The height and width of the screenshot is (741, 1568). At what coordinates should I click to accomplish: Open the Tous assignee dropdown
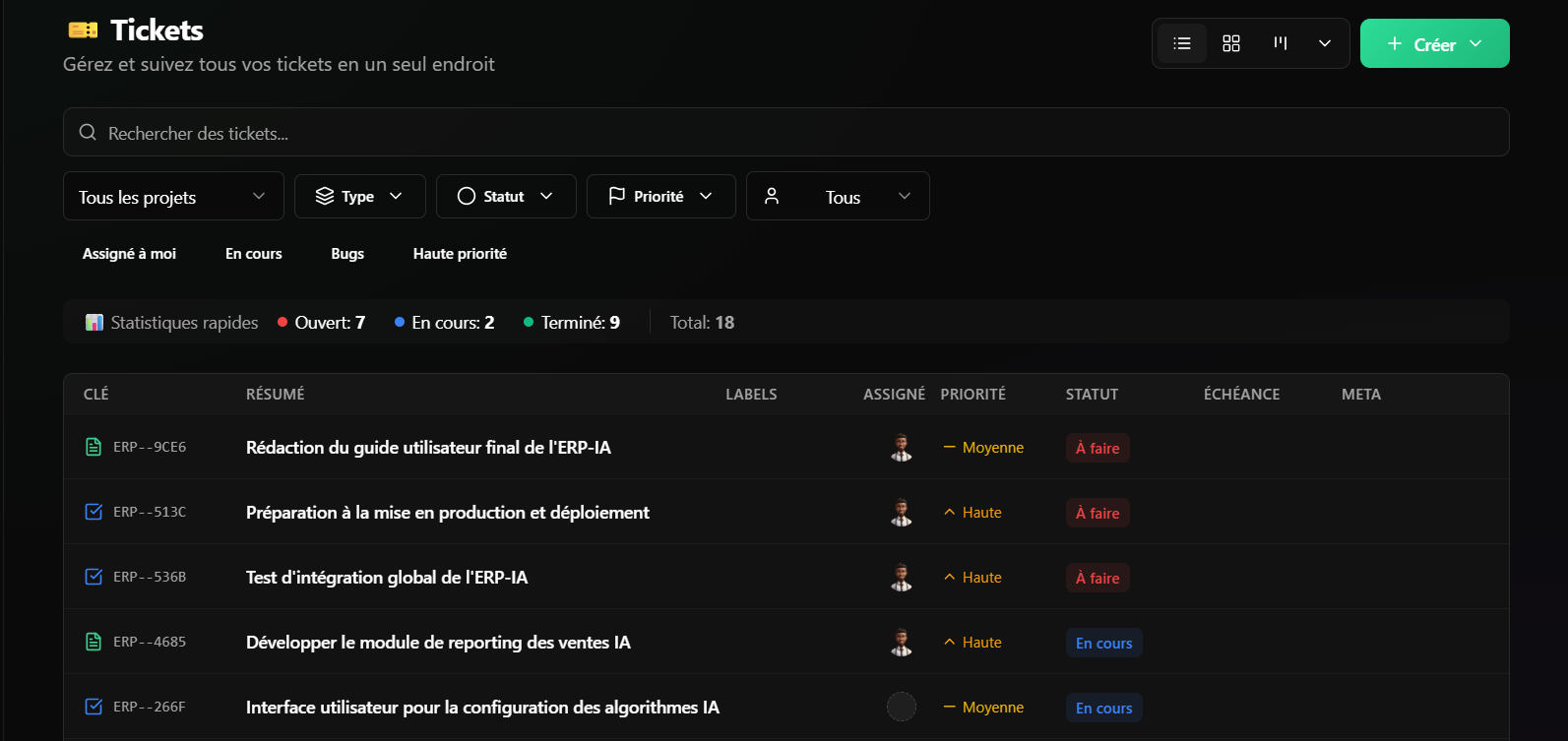point(838,196)
